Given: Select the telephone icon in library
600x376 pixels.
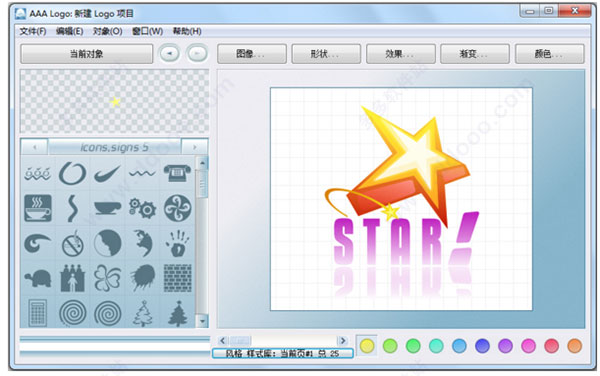Looking at the screenshot, I should coord(178,173).
